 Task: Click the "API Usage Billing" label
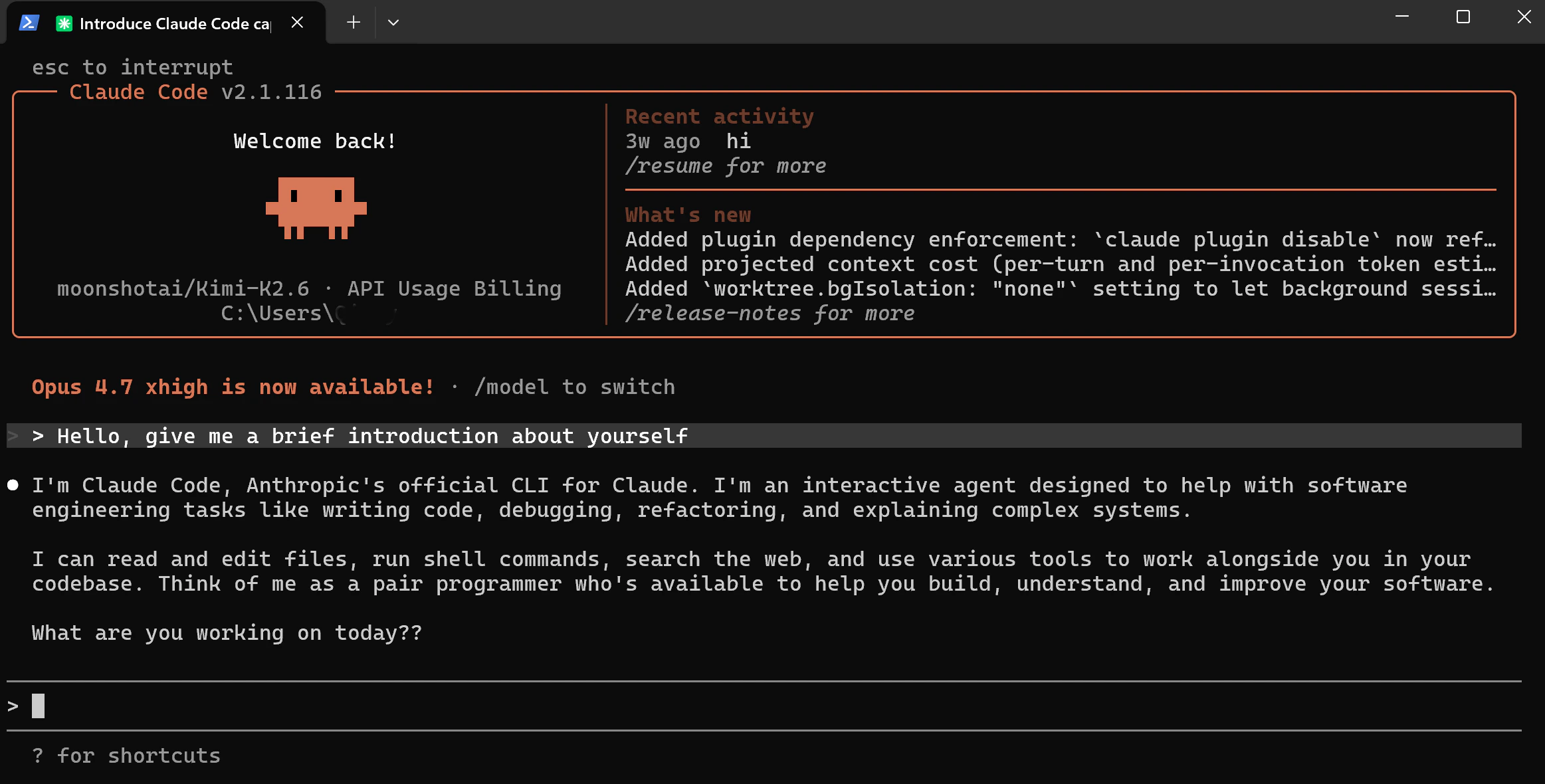pos(455,288)
